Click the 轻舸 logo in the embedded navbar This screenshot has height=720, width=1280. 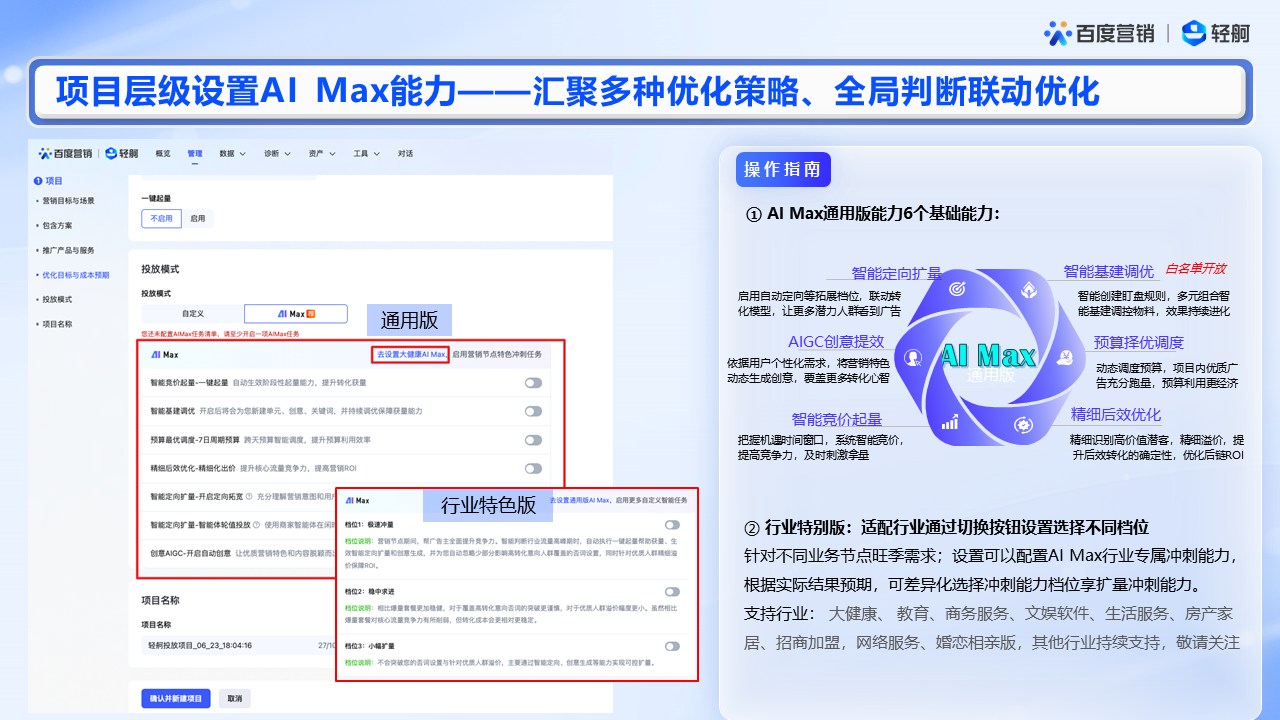click(x=122, y=153)
